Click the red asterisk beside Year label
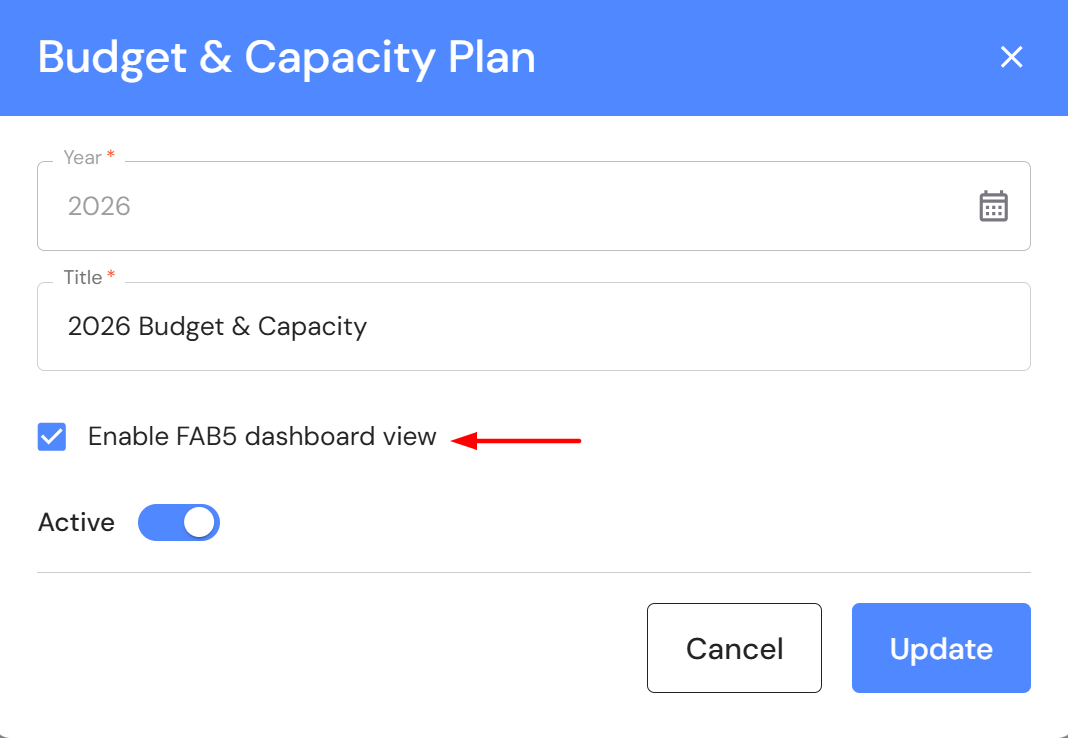The image size is (1068, 738). pos(110,157)
